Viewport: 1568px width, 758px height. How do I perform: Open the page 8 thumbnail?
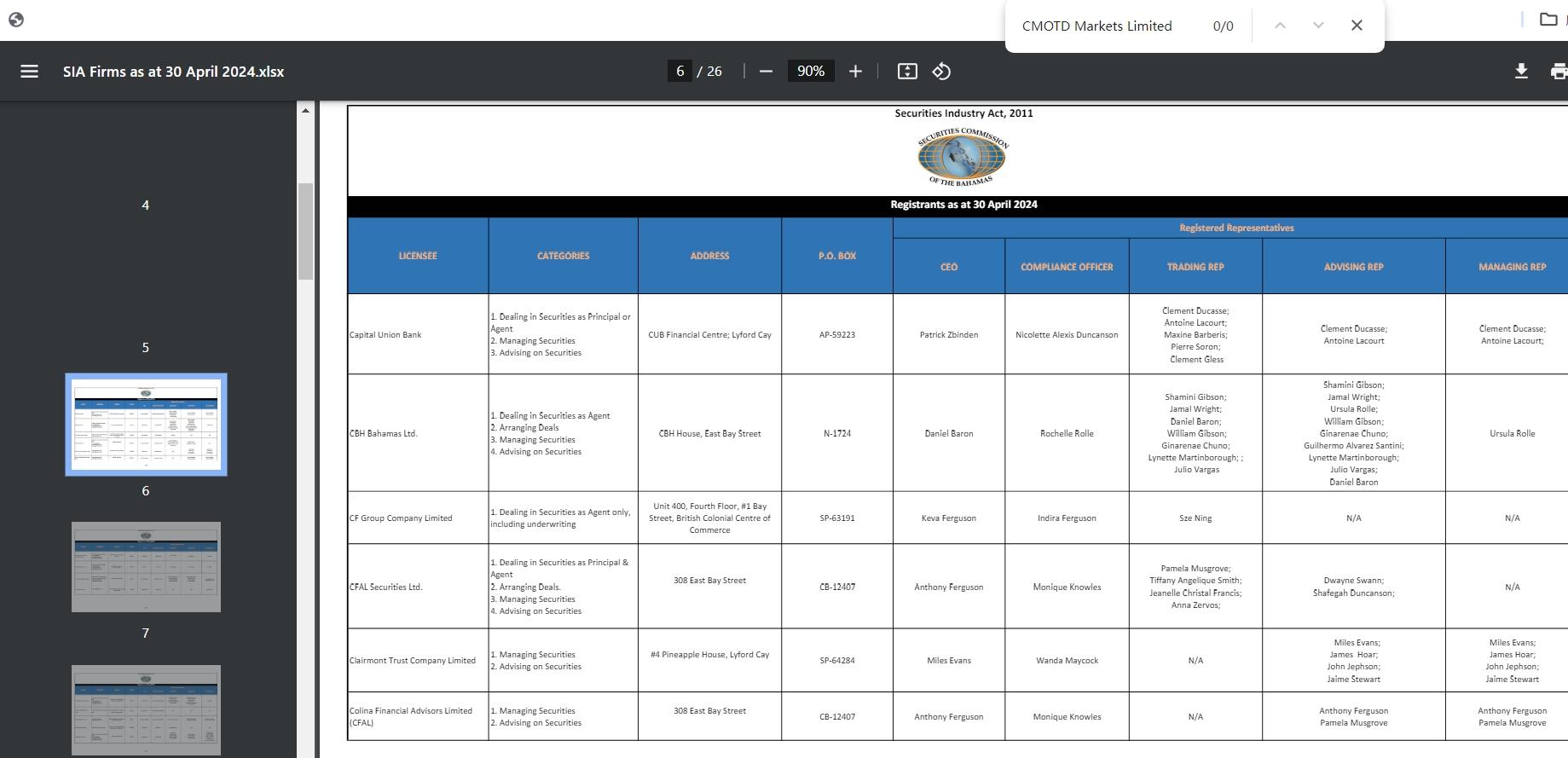[146, 710]
